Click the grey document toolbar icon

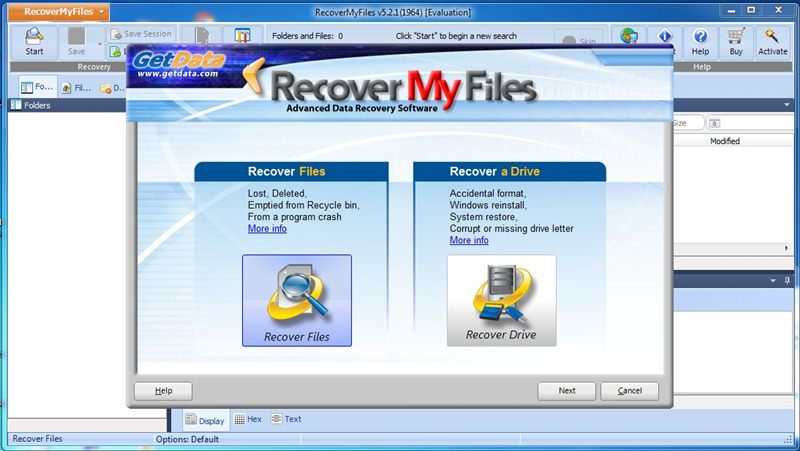202,35
